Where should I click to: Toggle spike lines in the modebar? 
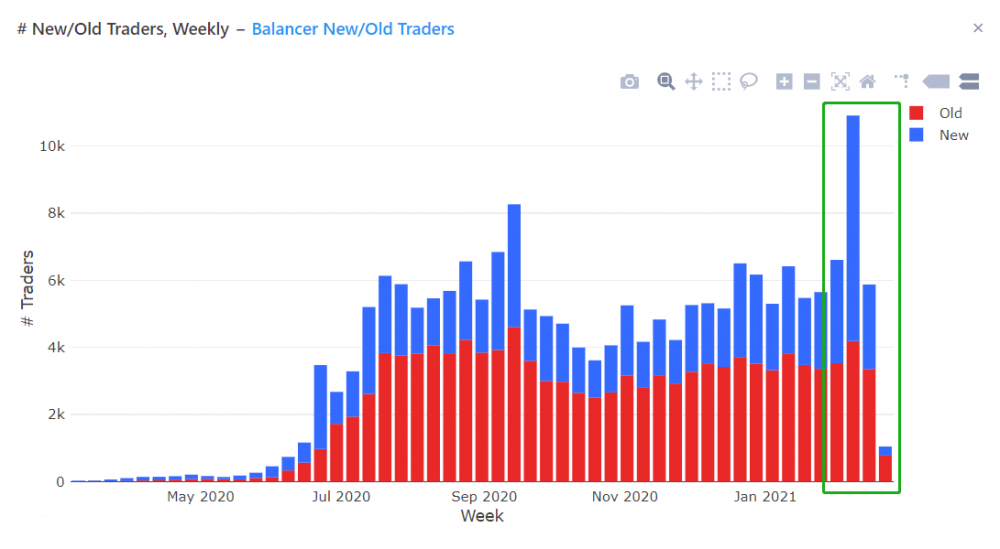pos(902,81)
